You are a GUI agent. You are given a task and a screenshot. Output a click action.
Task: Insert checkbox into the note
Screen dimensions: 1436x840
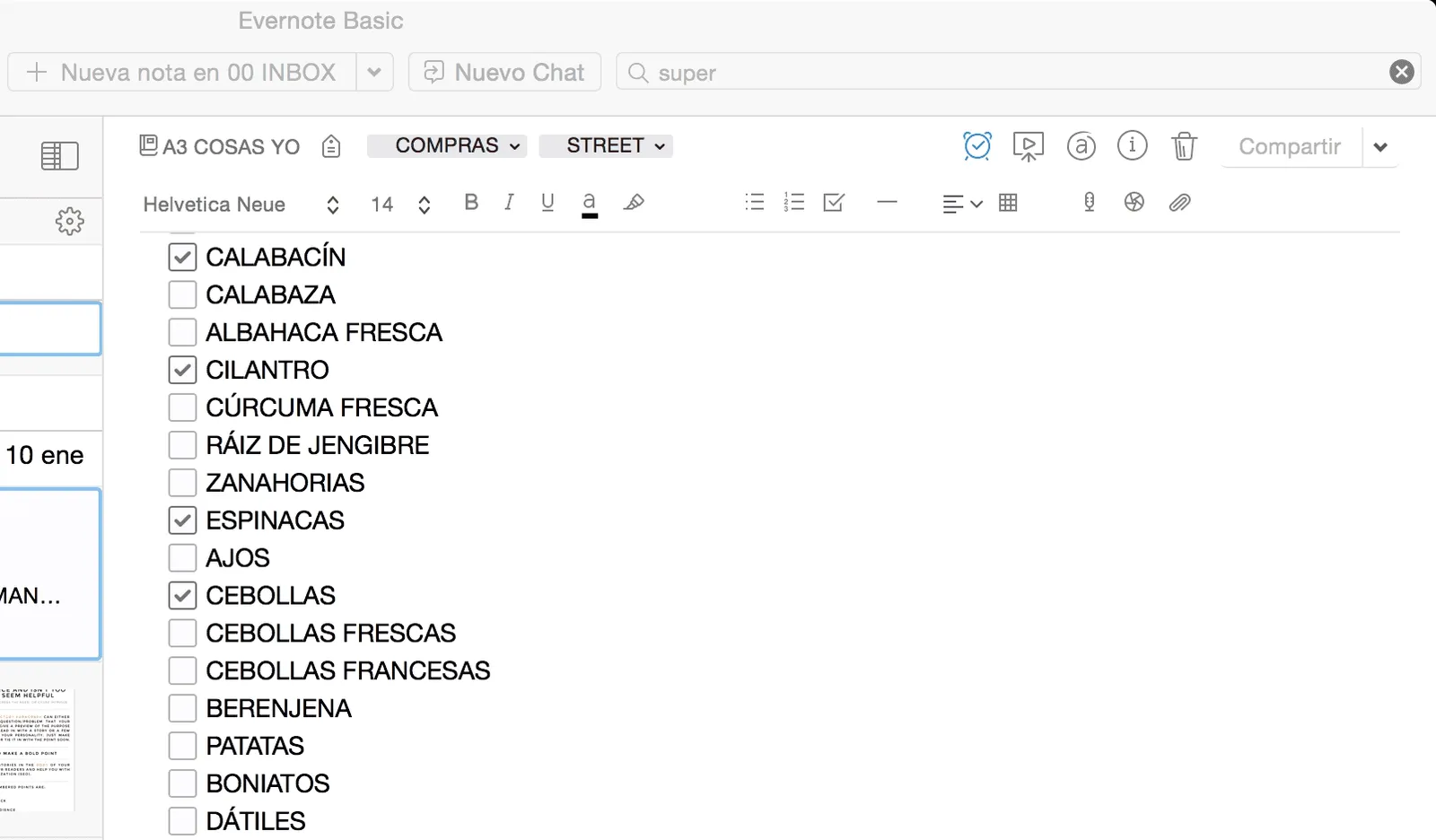point(834,202)
